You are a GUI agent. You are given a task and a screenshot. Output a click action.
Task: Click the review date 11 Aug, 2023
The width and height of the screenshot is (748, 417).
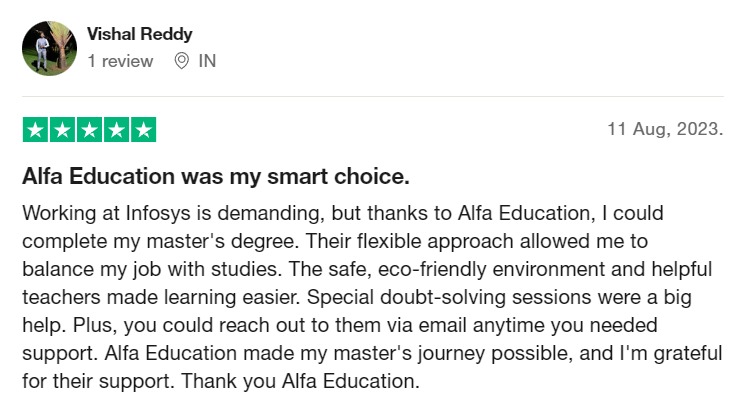[x=665, y=130]
